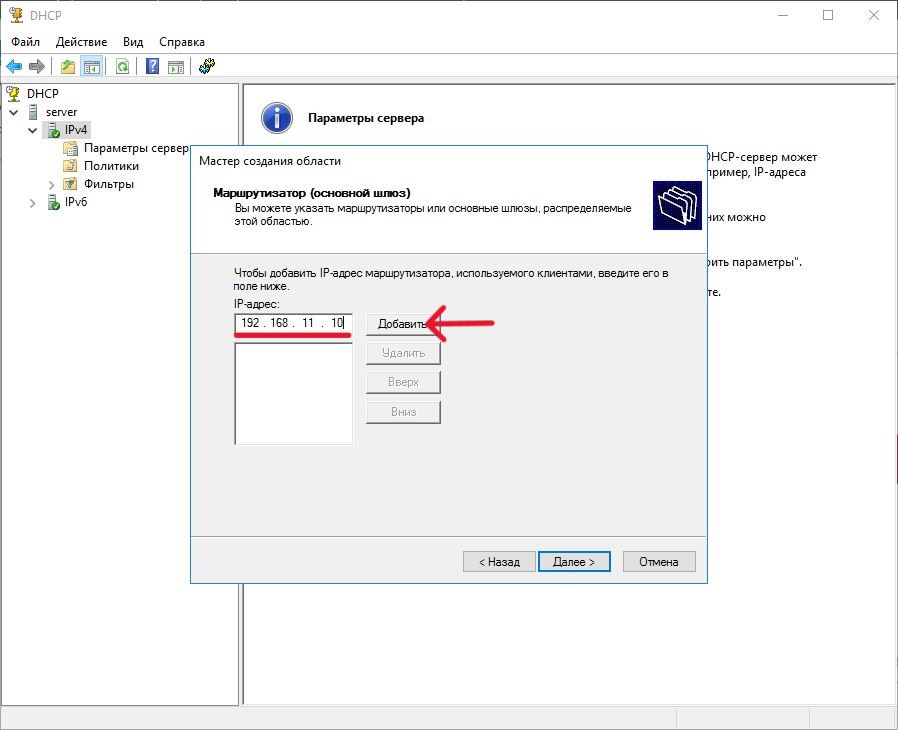Expand the IPv6 tree node
Viewport: 898px width, 730px height.
[x=32, y=202]
